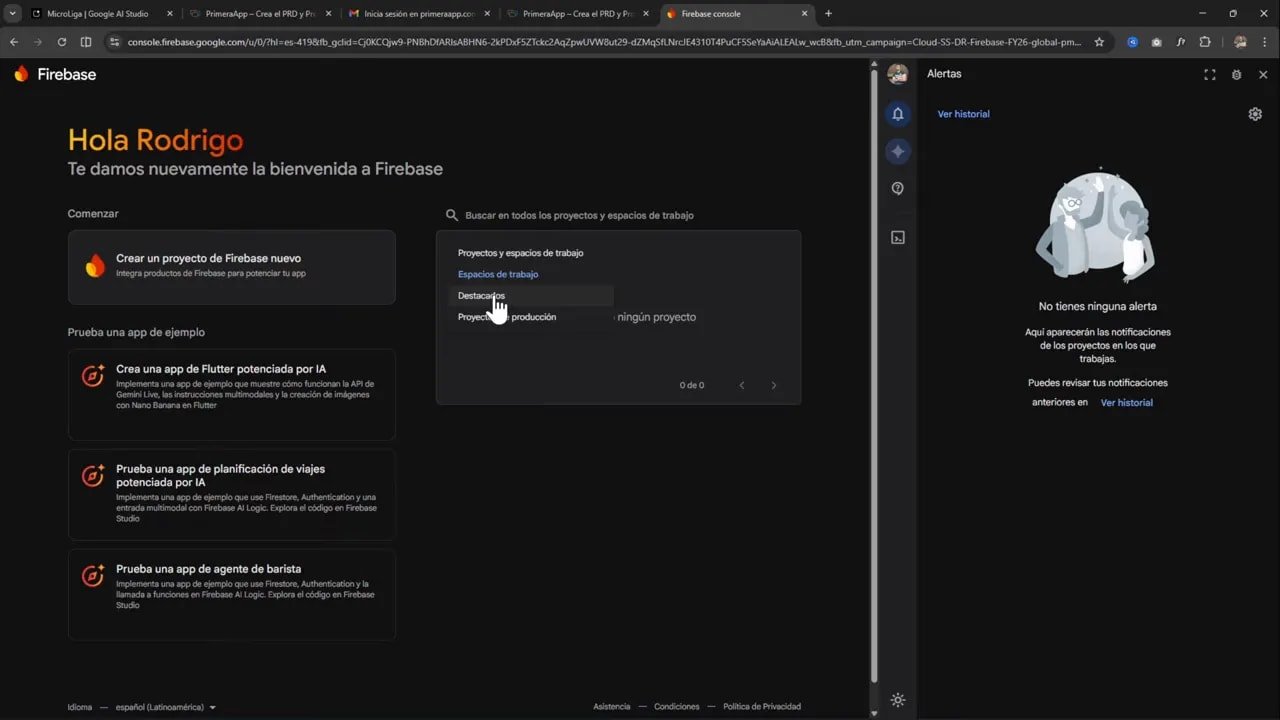
Task: Open the Cloud Shell terminal icon
Action: (897, 237)
